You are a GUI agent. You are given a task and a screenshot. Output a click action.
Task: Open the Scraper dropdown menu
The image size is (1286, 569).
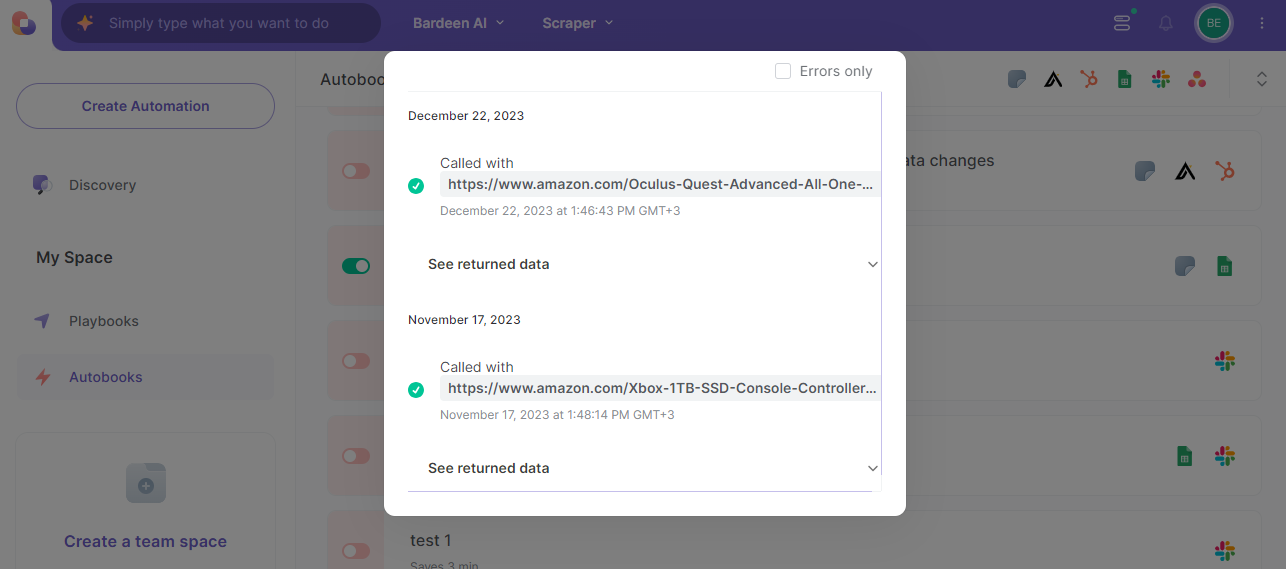click(578, 23)
